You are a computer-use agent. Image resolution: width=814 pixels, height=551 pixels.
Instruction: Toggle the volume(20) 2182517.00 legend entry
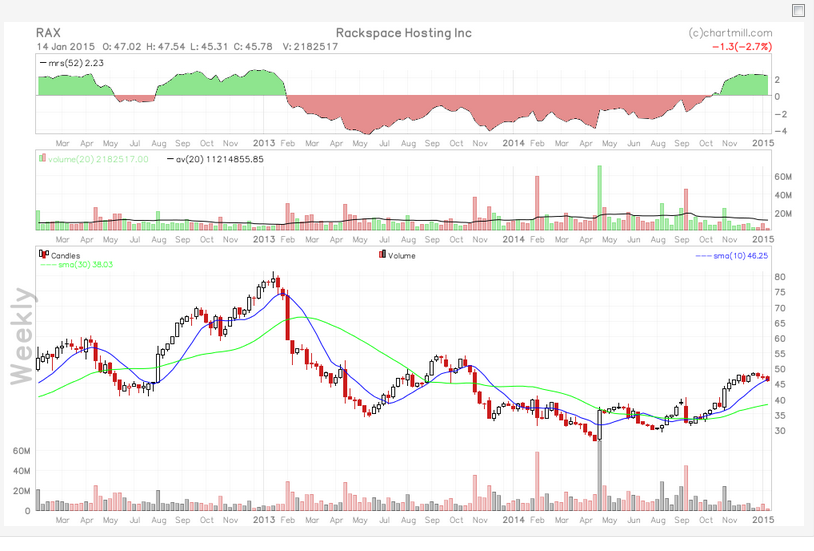pyautogui.click(x=94, y=159)
